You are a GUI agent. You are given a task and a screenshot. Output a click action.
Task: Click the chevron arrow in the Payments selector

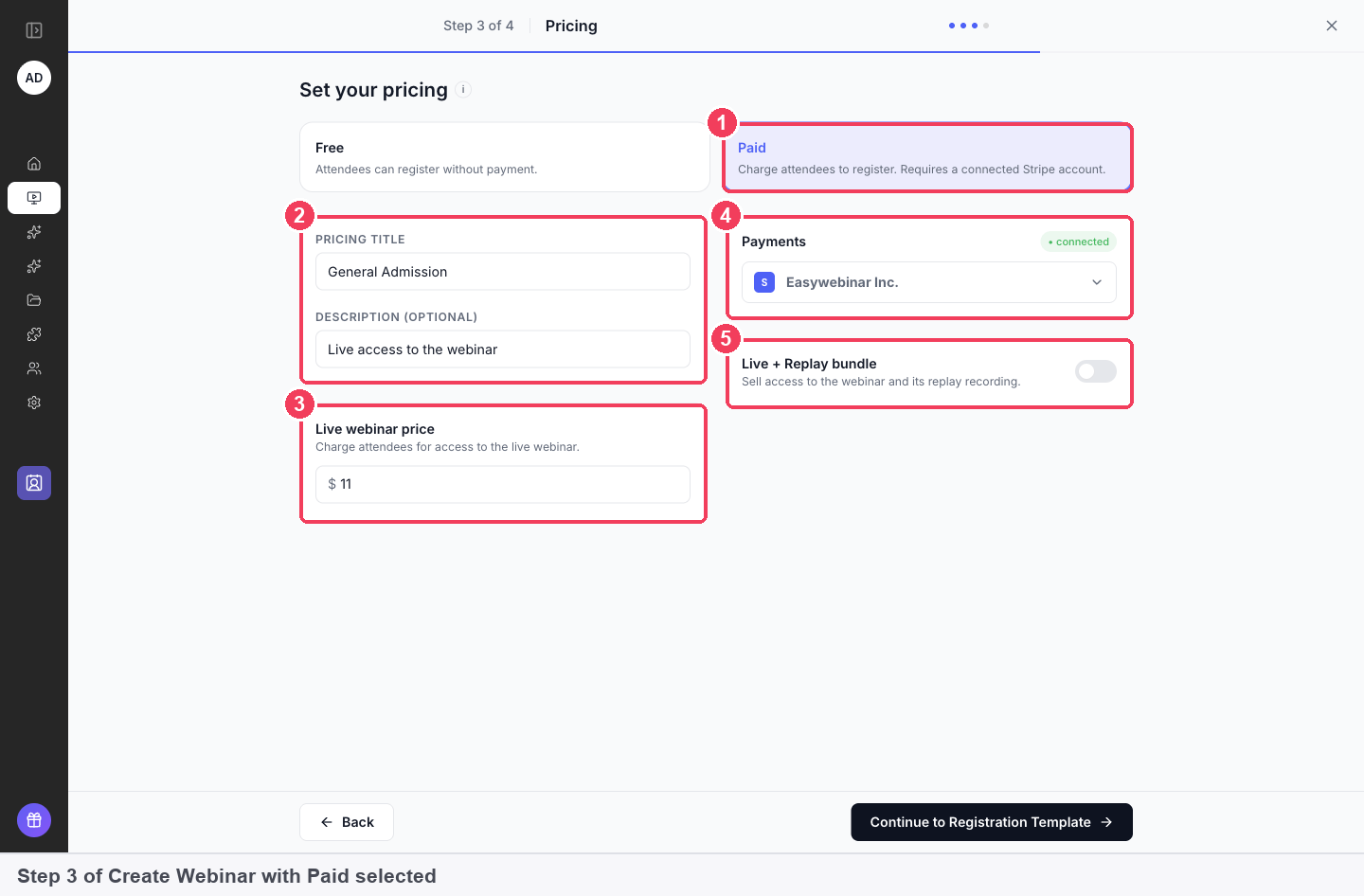click(1097, 282)
